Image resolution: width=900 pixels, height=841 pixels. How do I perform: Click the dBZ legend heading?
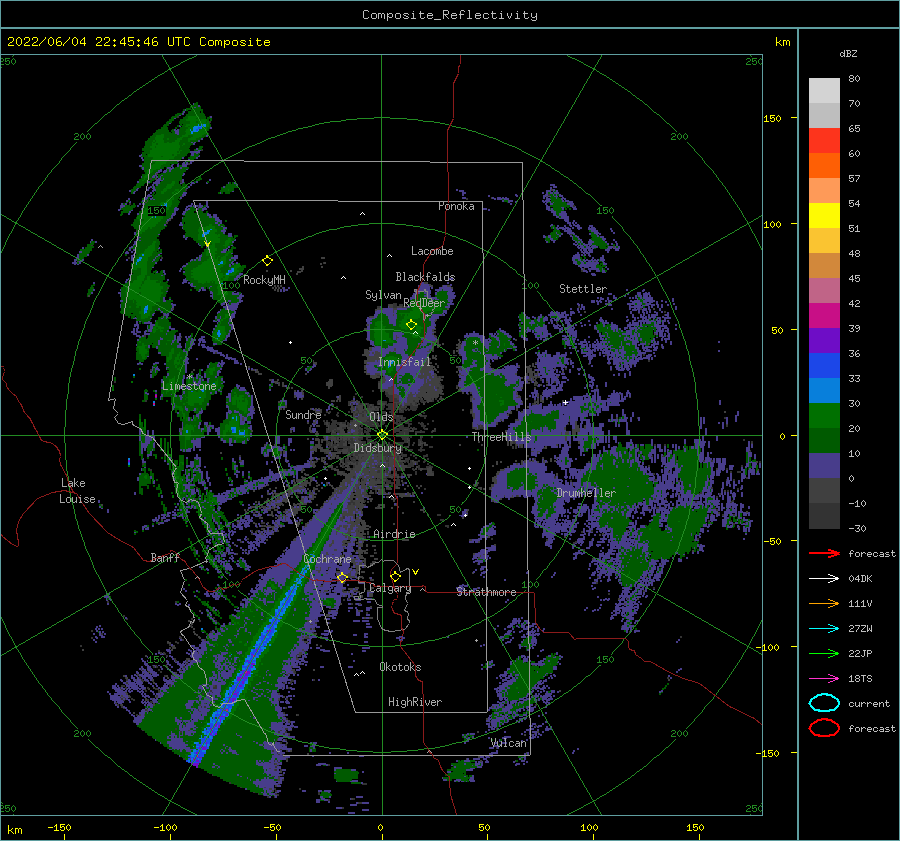(848, 54)
